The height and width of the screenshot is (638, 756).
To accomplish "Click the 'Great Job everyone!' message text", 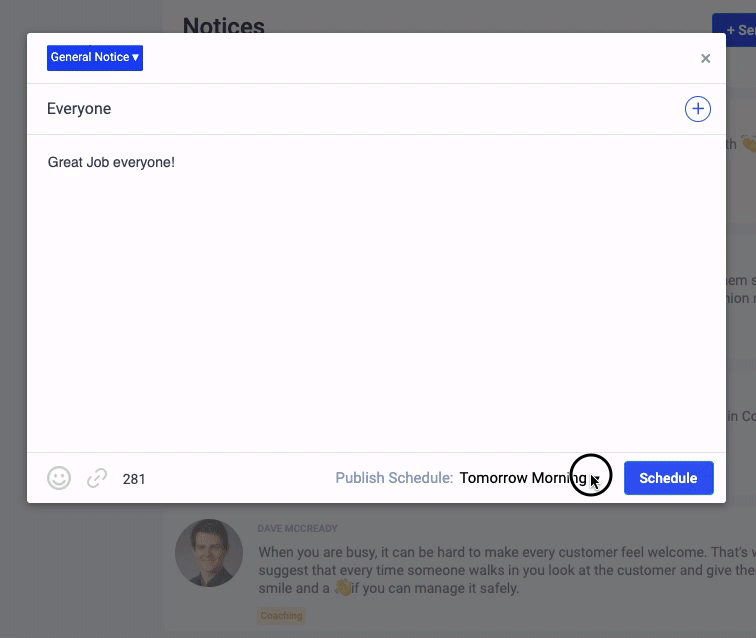I will coord(111,162).
